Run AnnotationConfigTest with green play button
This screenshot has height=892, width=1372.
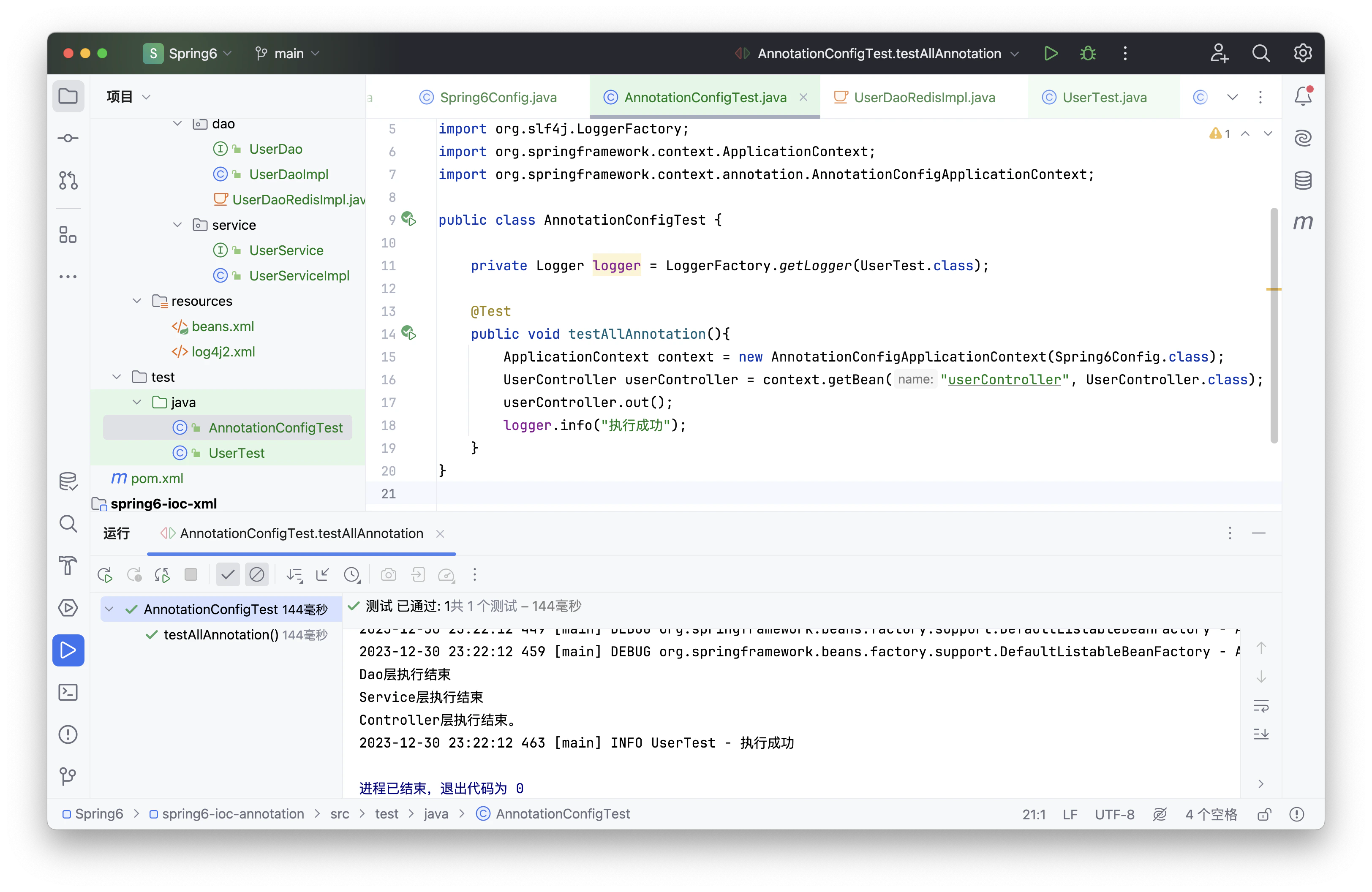coord(1050,54)
